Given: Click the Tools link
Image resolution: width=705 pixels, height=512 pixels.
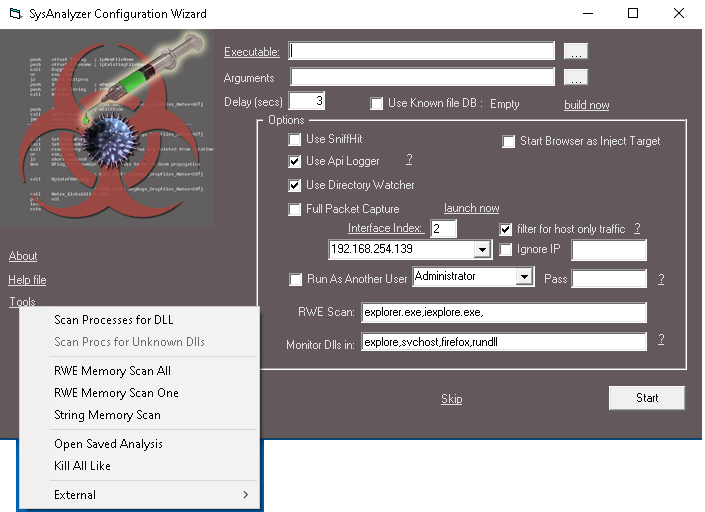Looking at the screenshot, I should [22, 302].
